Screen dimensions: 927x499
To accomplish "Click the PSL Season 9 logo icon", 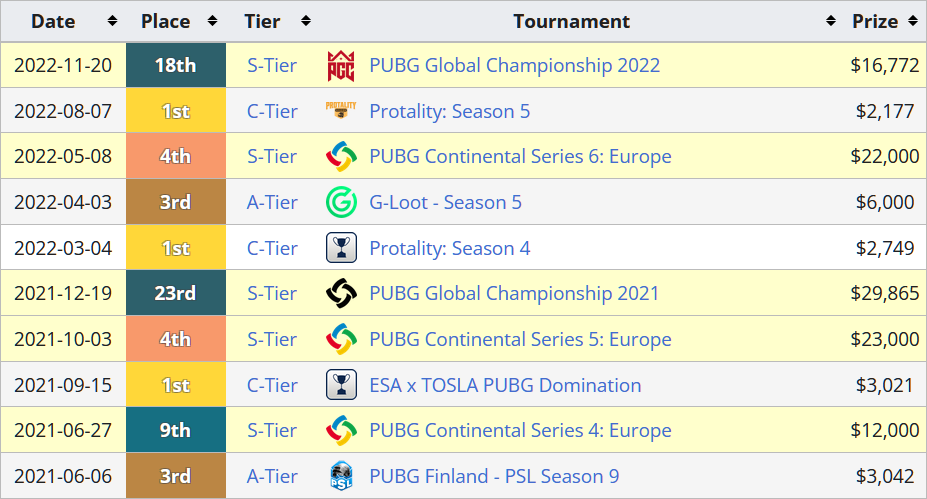I will [341, 476].
